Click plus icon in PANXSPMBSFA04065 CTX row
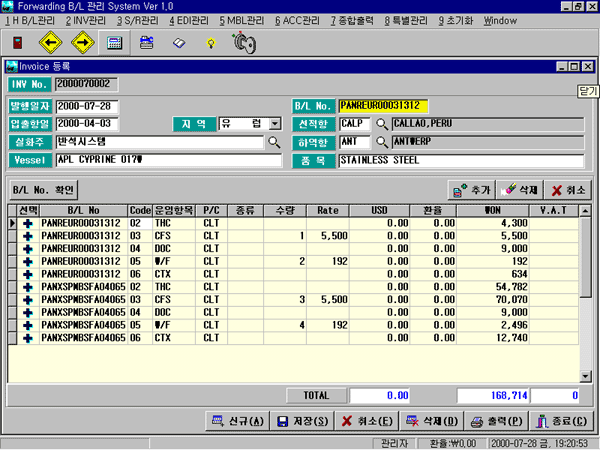The height and width of the screenshot is (450, 600). (28, 338)
